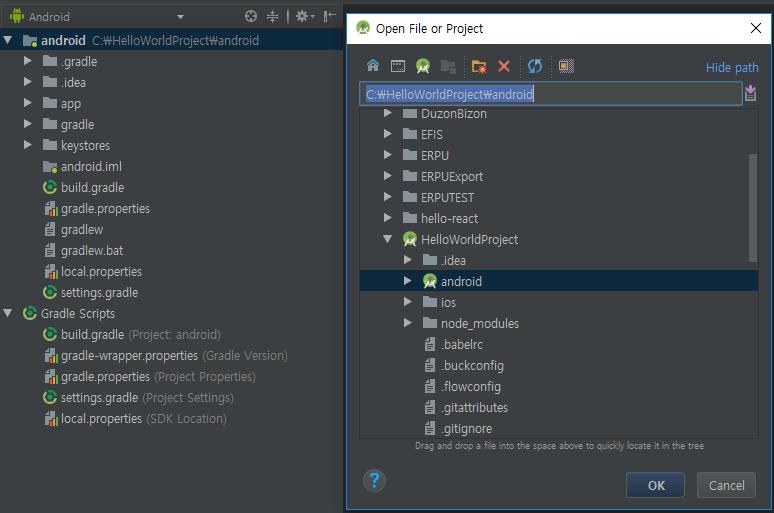Select gradle.properties (Project Properties)
This screenshot has width=774, height=513.
tap(149, 377)
